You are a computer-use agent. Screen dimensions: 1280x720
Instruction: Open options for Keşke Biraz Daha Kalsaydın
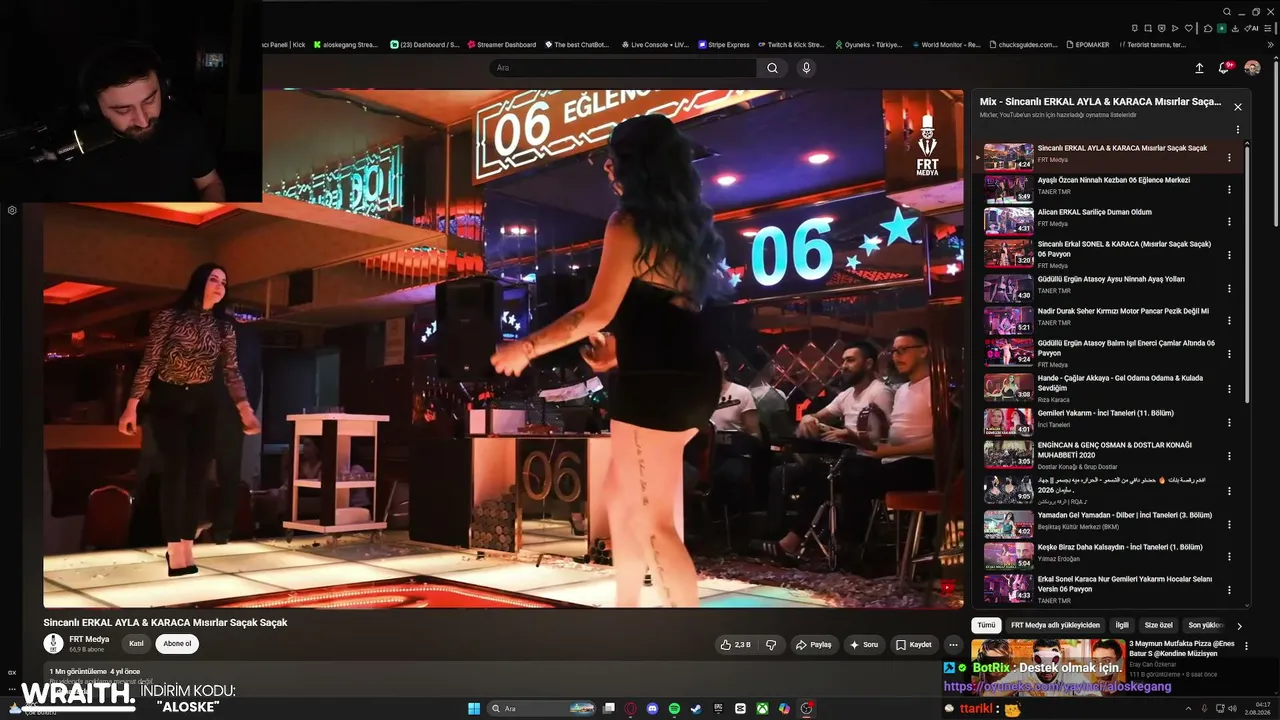1229,557
